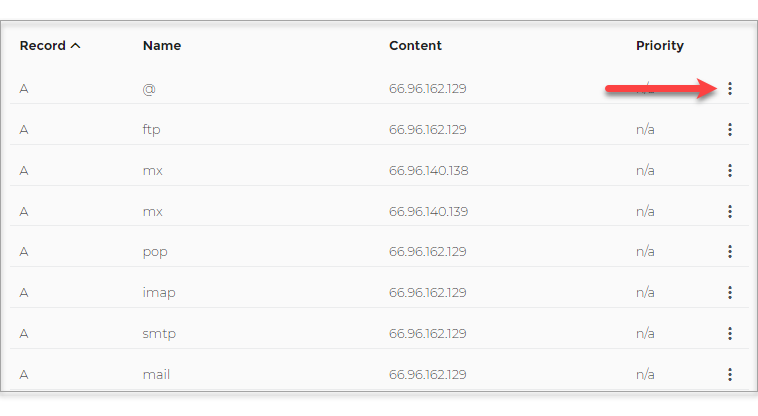758x416 pixels.
Task: Click n/a priority in smtp row
Action: (x=645, y=333)
